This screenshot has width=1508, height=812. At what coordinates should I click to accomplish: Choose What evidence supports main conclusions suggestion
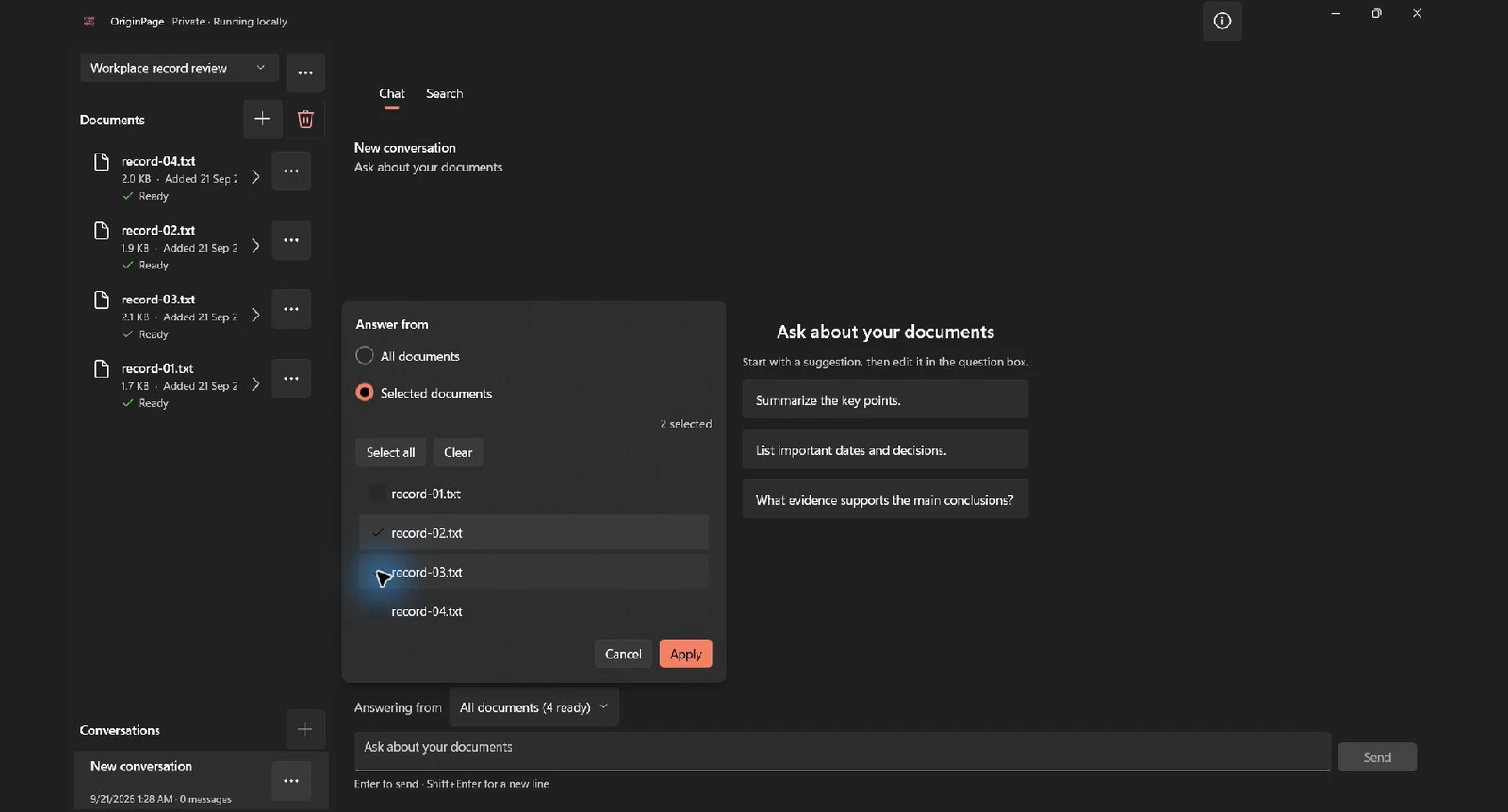pos(885,499)
